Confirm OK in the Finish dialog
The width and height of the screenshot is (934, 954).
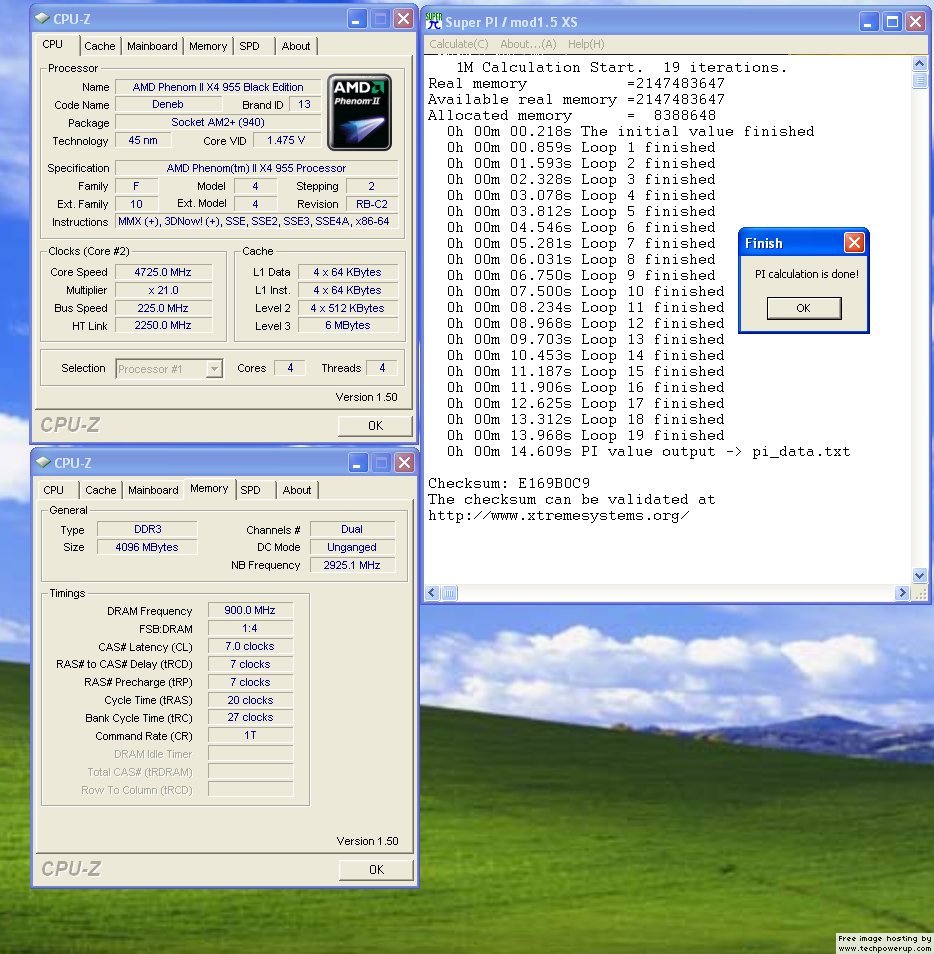click(804, 308)
